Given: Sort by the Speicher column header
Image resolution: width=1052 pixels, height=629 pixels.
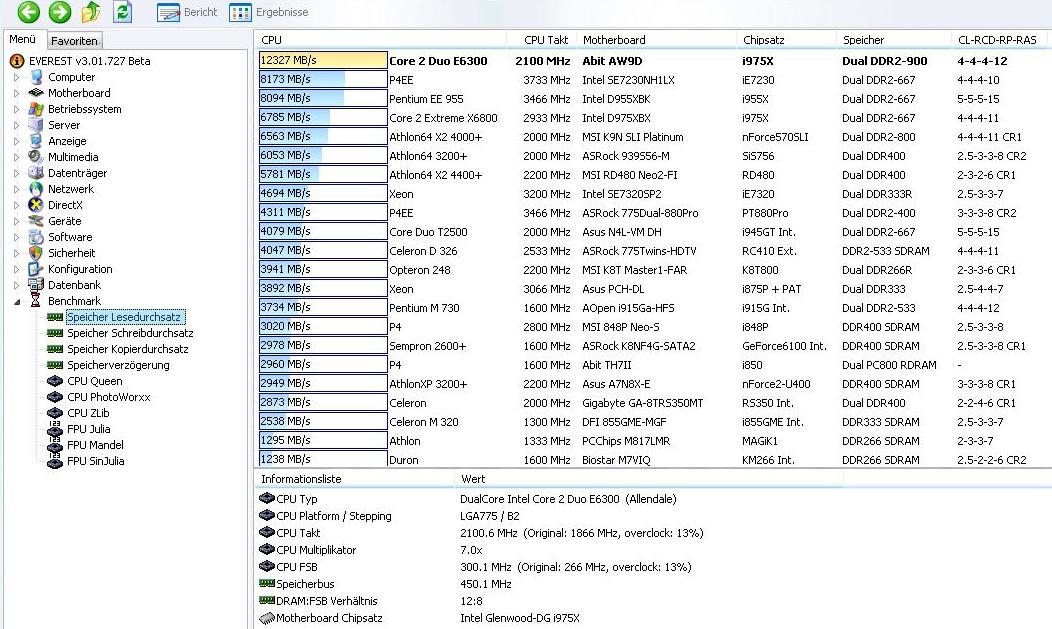Looking at the screenshot, I should coord(894,40).
